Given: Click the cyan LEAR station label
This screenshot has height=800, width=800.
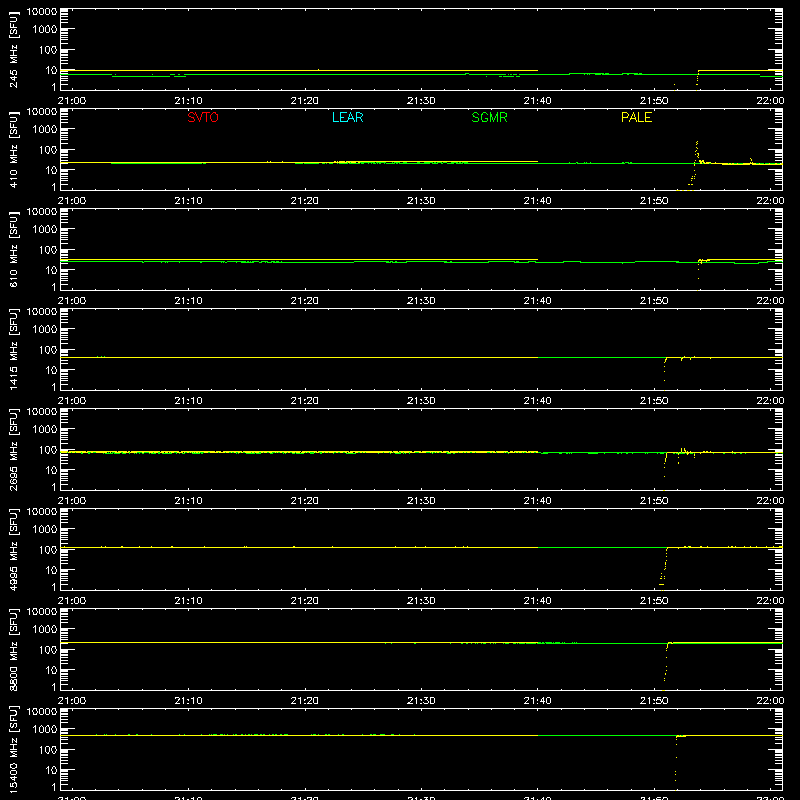Looking at the screenshot, I should (x=347, y=117).
